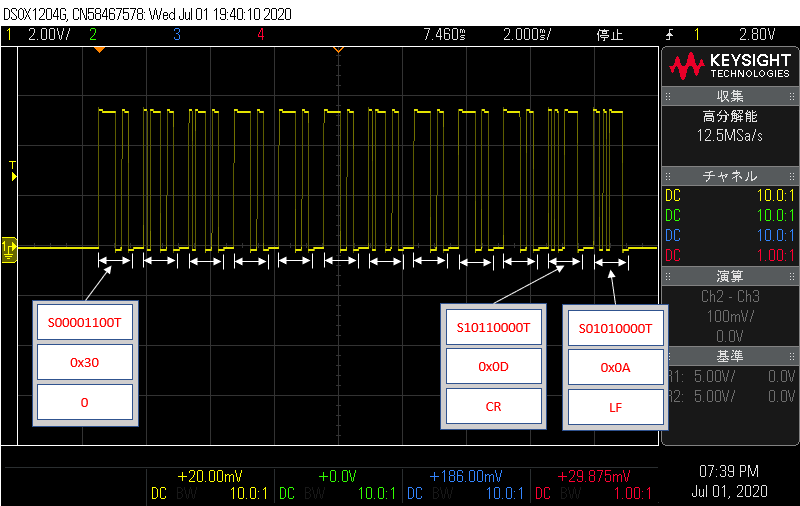Click the Keysight Technologies logo

point(729,67)
